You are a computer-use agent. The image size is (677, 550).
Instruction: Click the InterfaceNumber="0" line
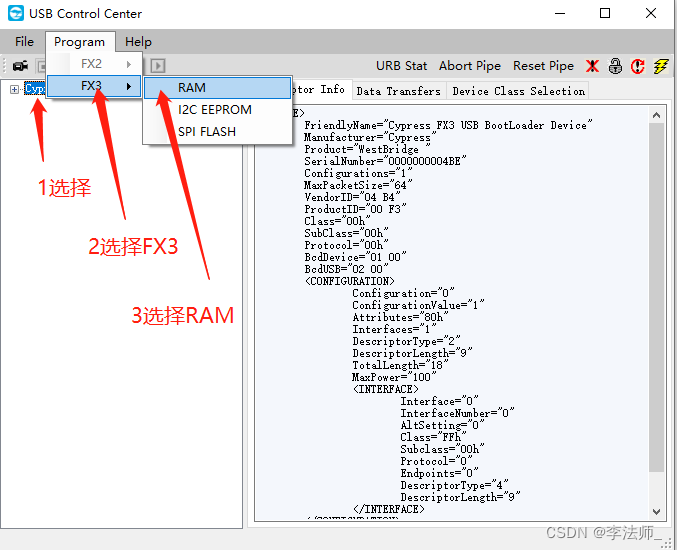pos(457,413)
